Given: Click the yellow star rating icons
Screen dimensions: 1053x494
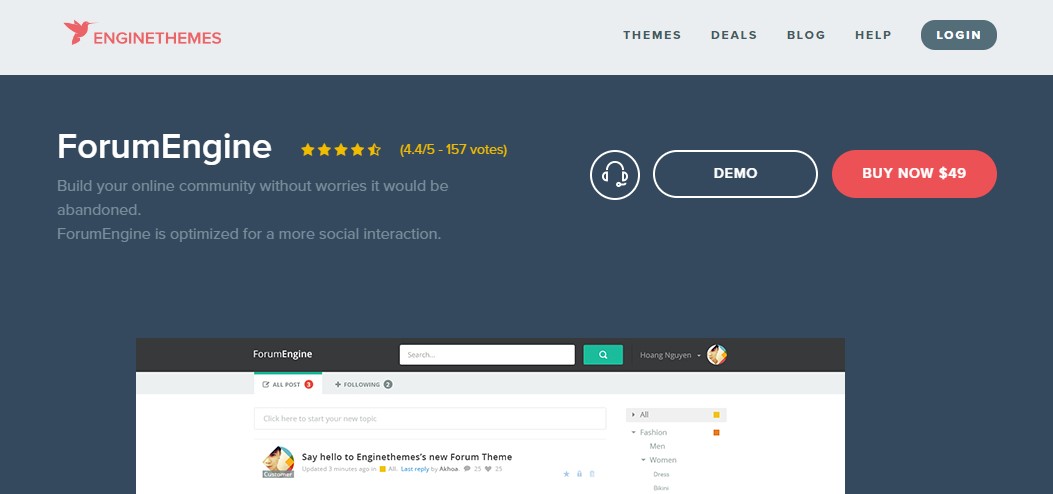Looking at the screenshot, I should coord(340,150).
